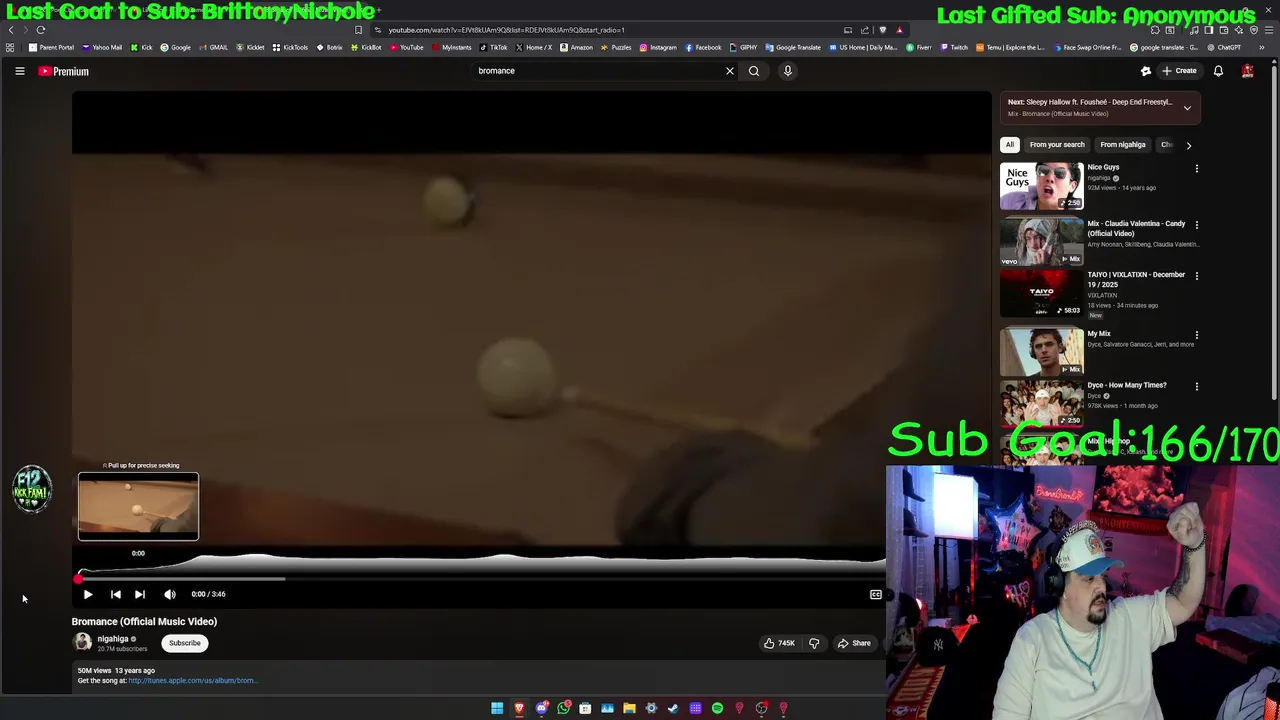Screen dimensions: 1280x720
Task: Open KickTools bookmark
Action: click(x=291, y=47)
